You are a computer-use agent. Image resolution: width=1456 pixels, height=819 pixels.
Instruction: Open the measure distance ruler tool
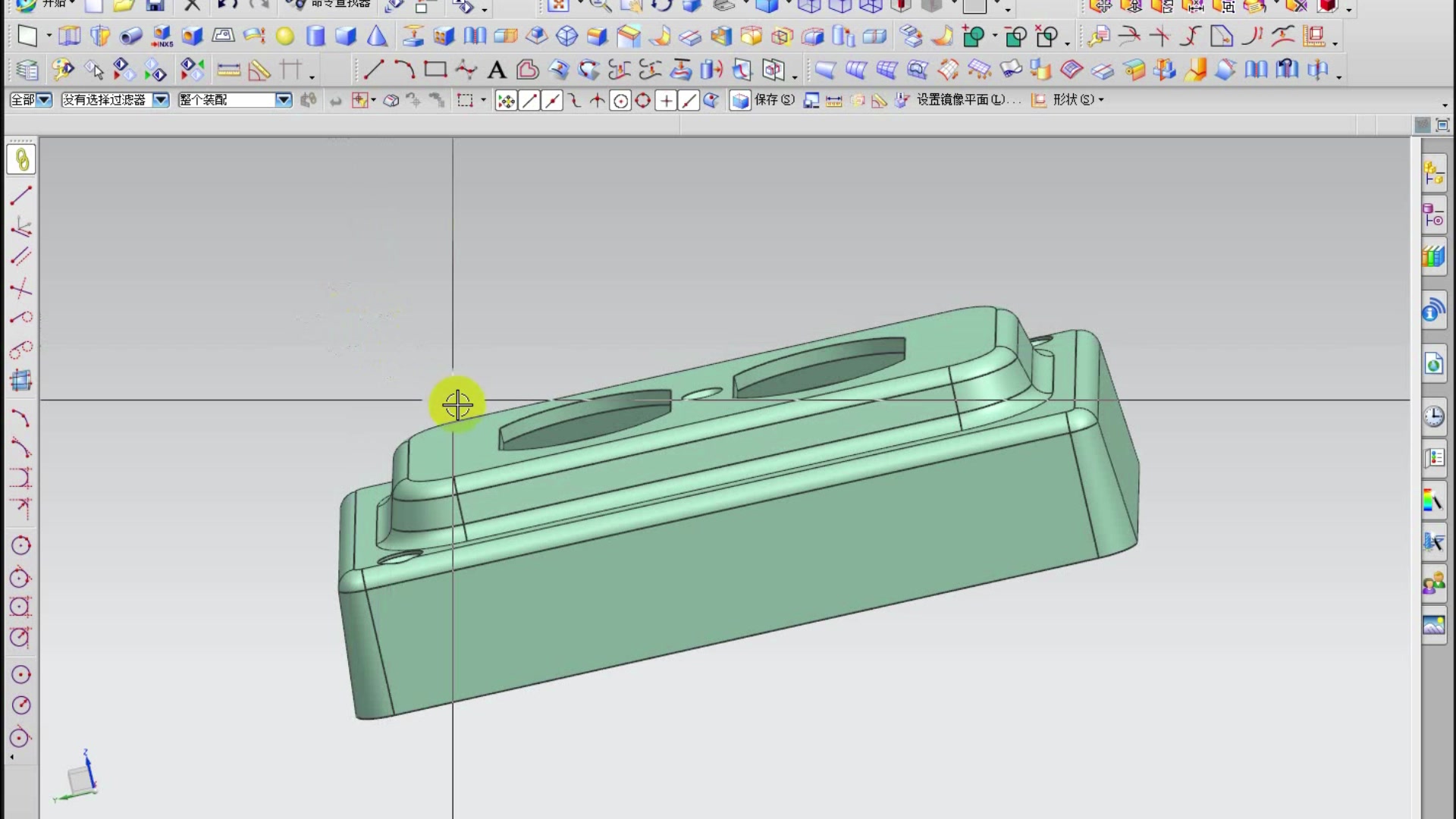[x=228, y=71]
